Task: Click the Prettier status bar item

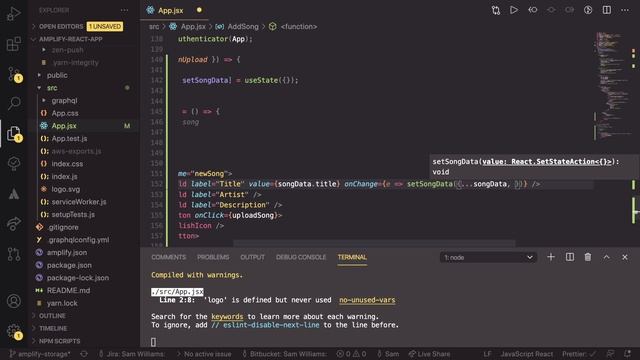Action: coord(579,354)
